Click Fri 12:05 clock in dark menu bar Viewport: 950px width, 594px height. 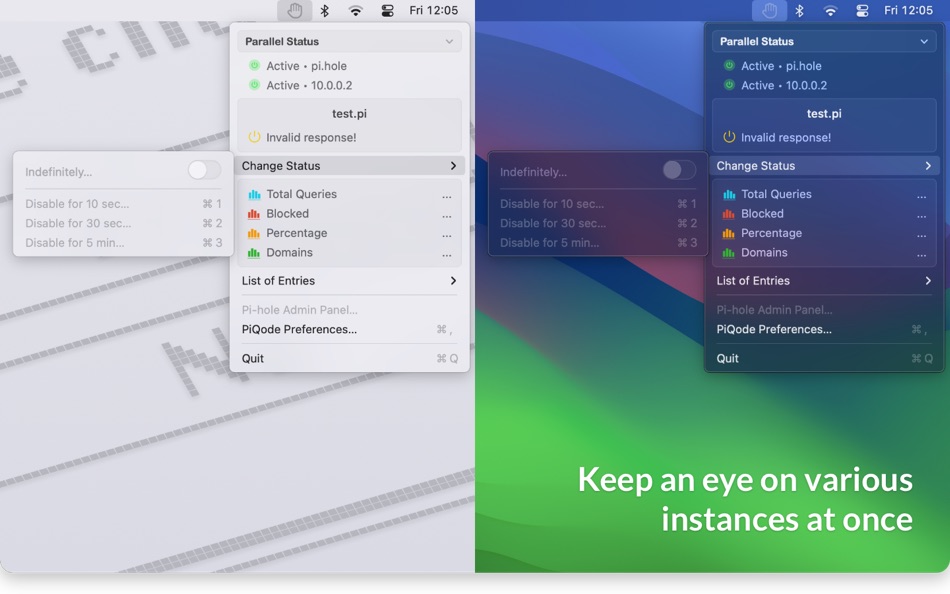tap(909, 10)
